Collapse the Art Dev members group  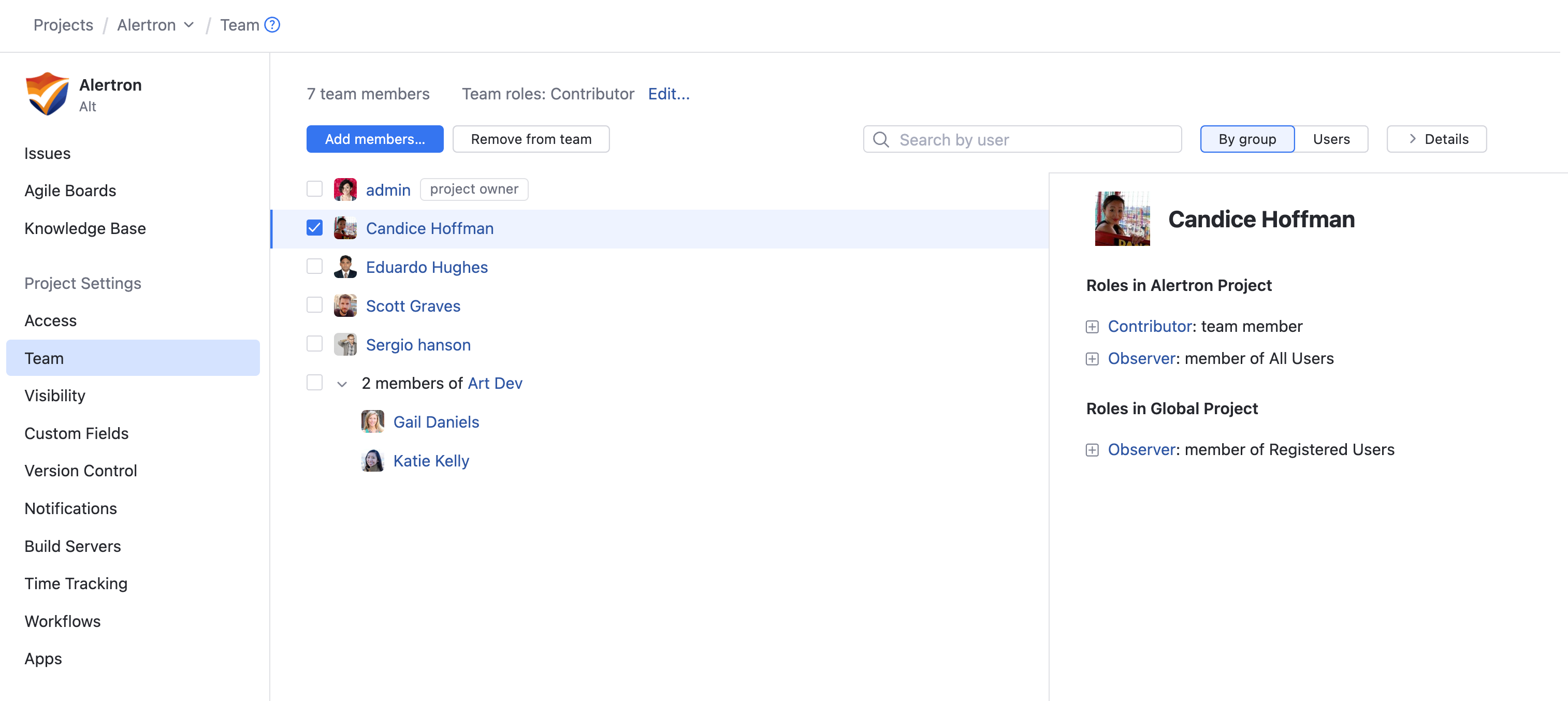[x=342, y=383]
